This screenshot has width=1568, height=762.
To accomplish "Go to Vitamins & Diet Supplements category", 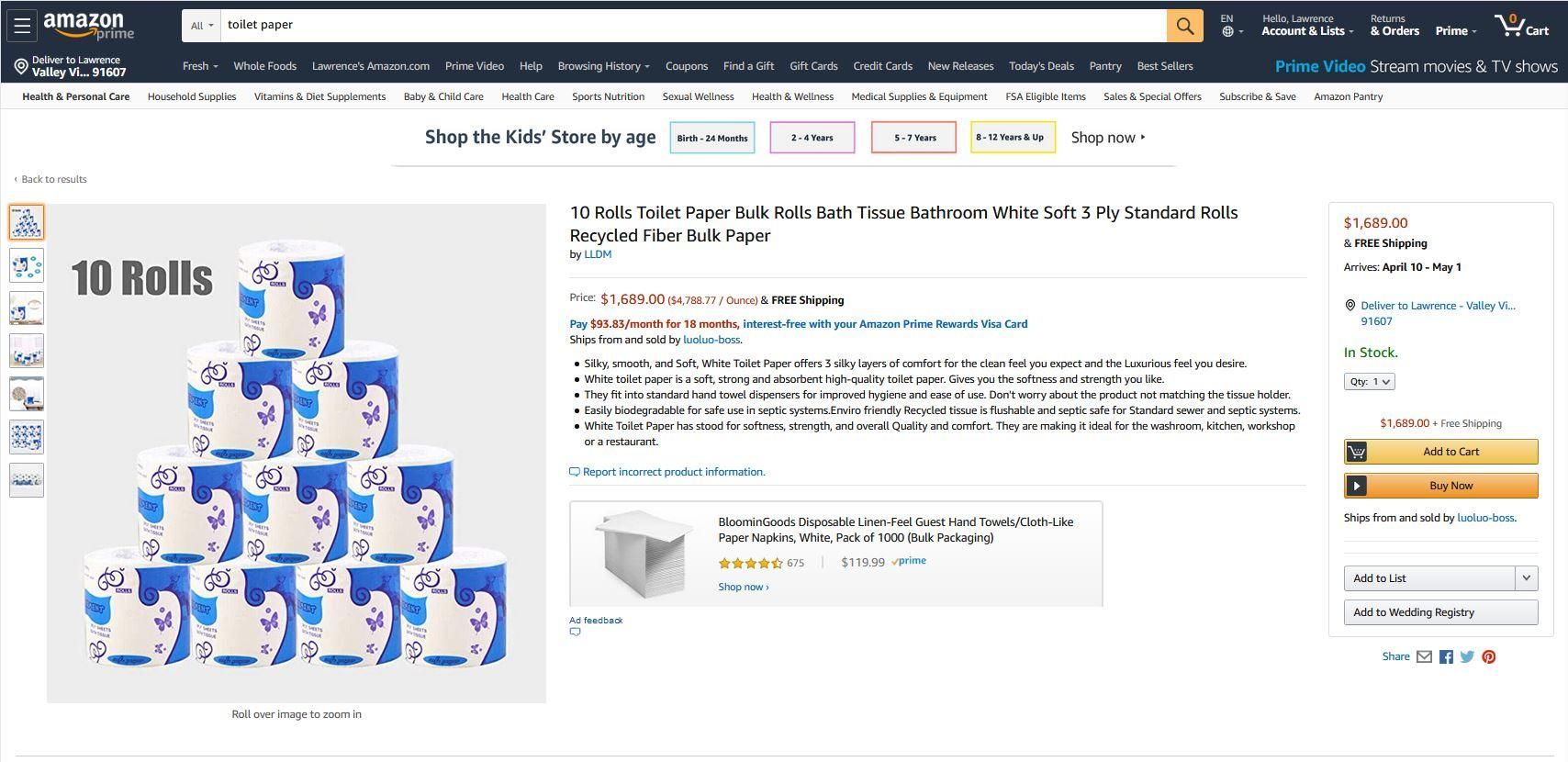I will pyautogui.click(x=319, y=96).
